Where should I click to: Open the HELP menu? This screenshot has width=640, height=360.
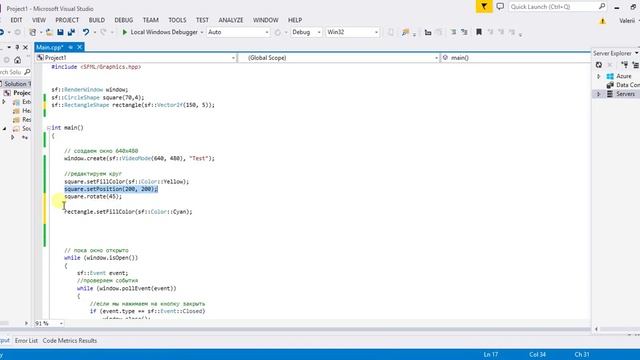coord(295,20)
